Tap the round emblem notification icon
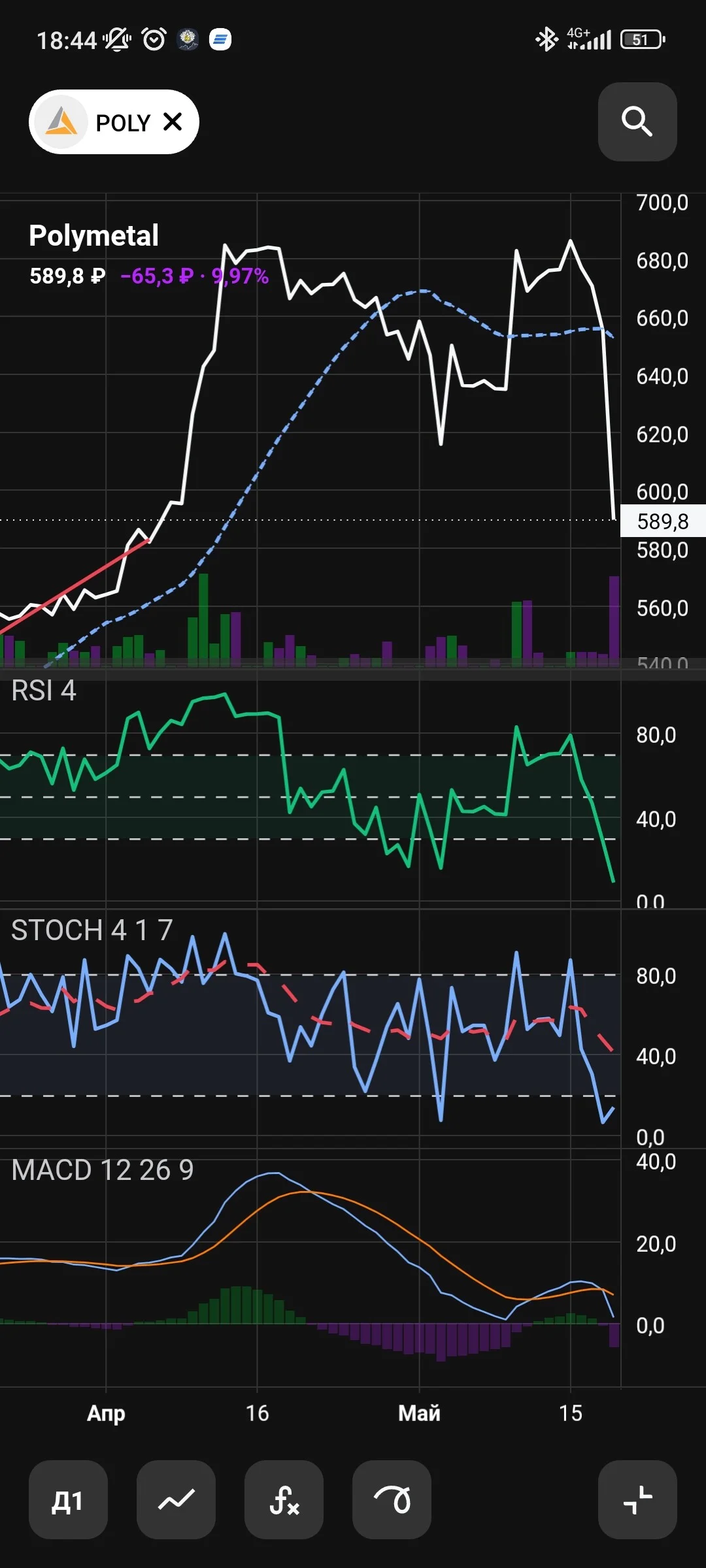Viewport: 706px width, 1568px height. (x=188, y=39)
